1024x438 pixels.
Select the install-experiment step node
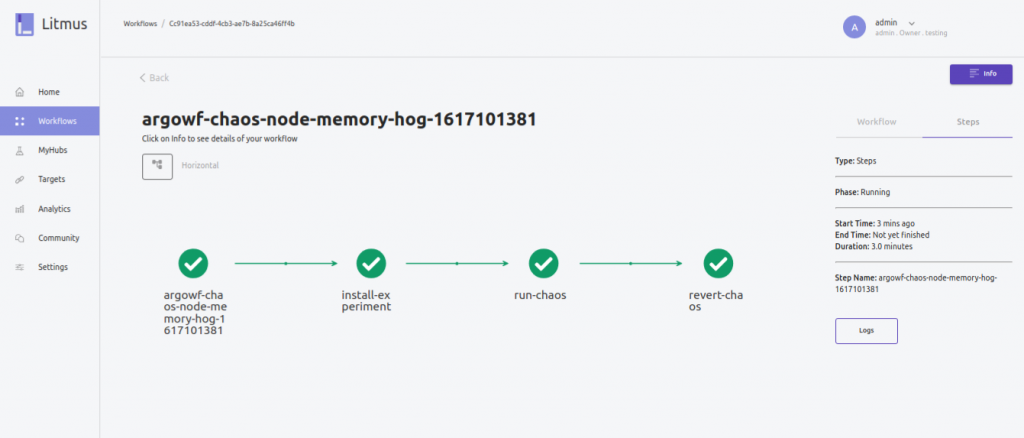pyautogui.click(x=371, y=263)
